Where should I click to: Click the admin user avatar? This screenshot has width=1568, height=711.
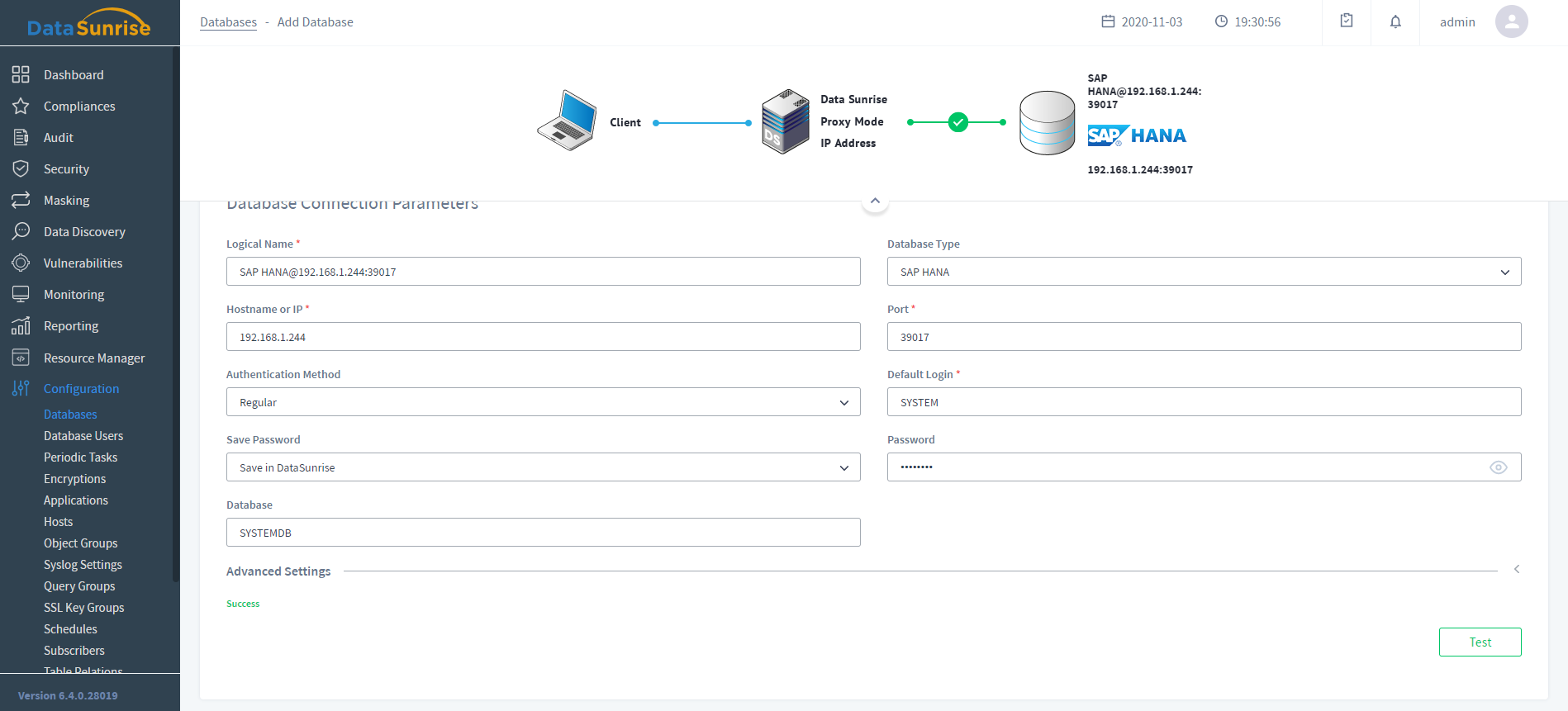(1511, 22)
